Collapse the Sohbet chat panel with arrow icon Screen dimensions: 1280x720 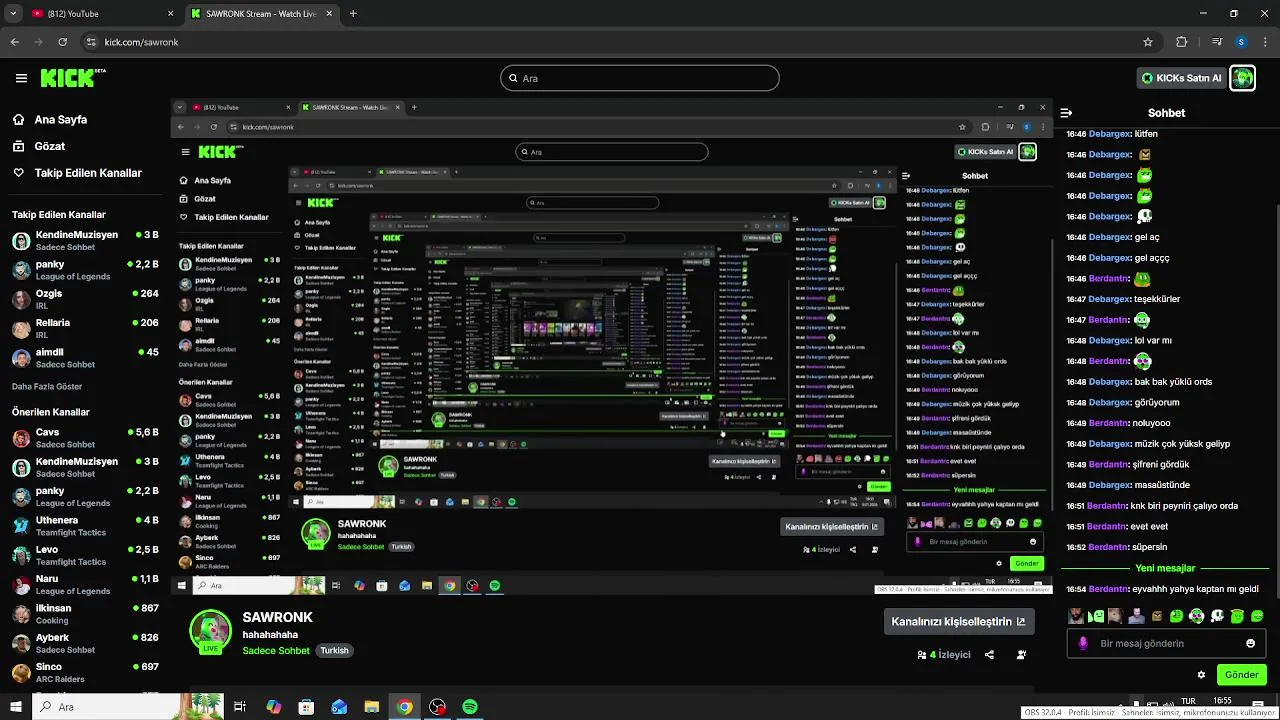point(1066,113)
